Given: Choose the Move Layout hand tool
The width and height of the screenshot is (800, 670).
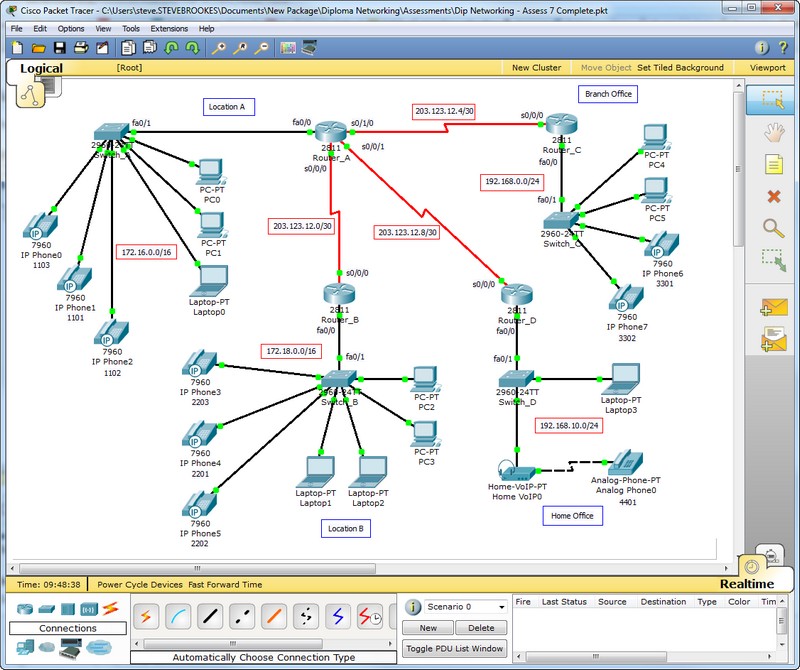Looking at the screenshot, I should click(774, 133).
